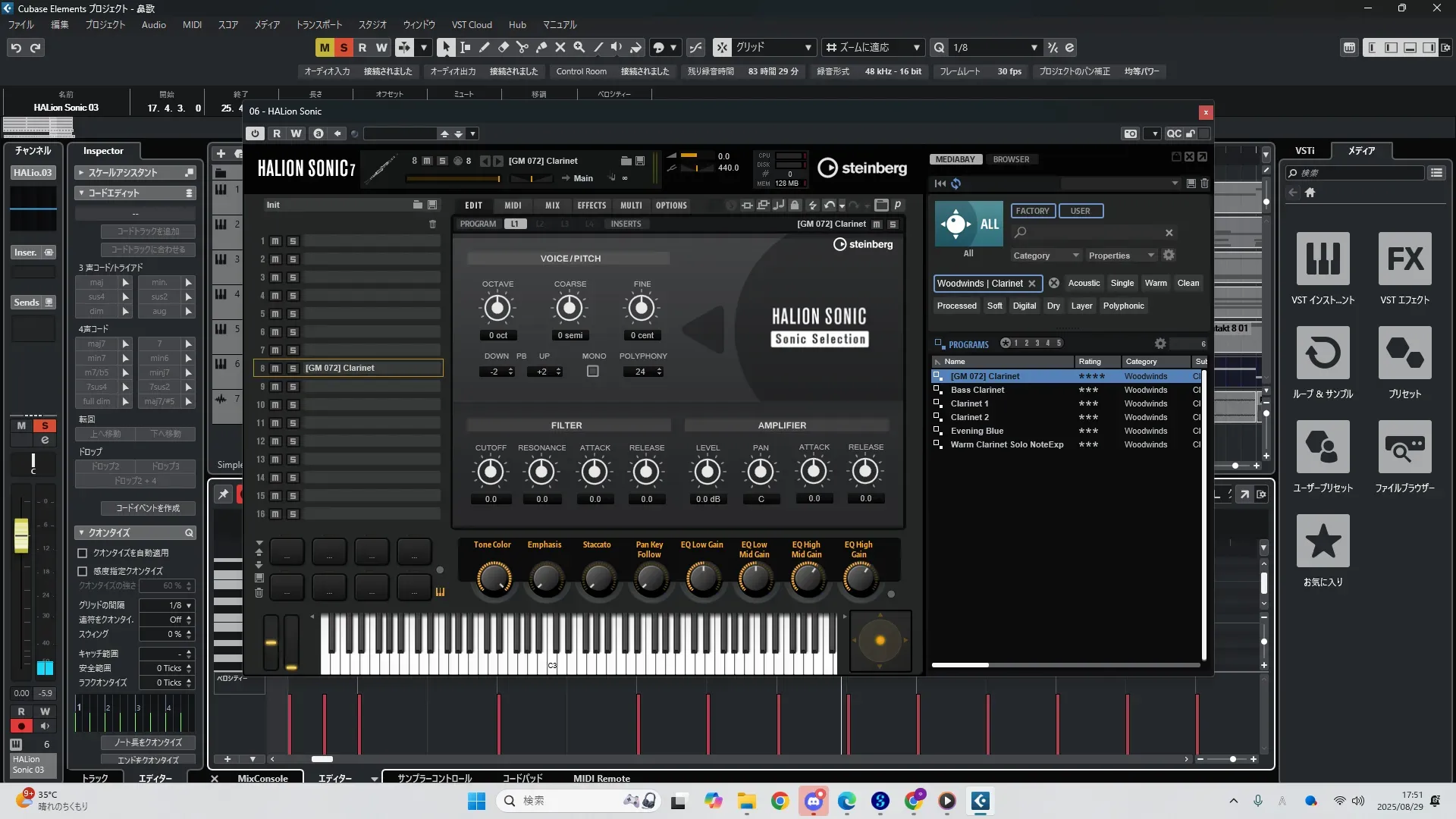Select the Glue tool in the toolbar
Viewport: 1456px width, 819px height.
click(541, 48)
